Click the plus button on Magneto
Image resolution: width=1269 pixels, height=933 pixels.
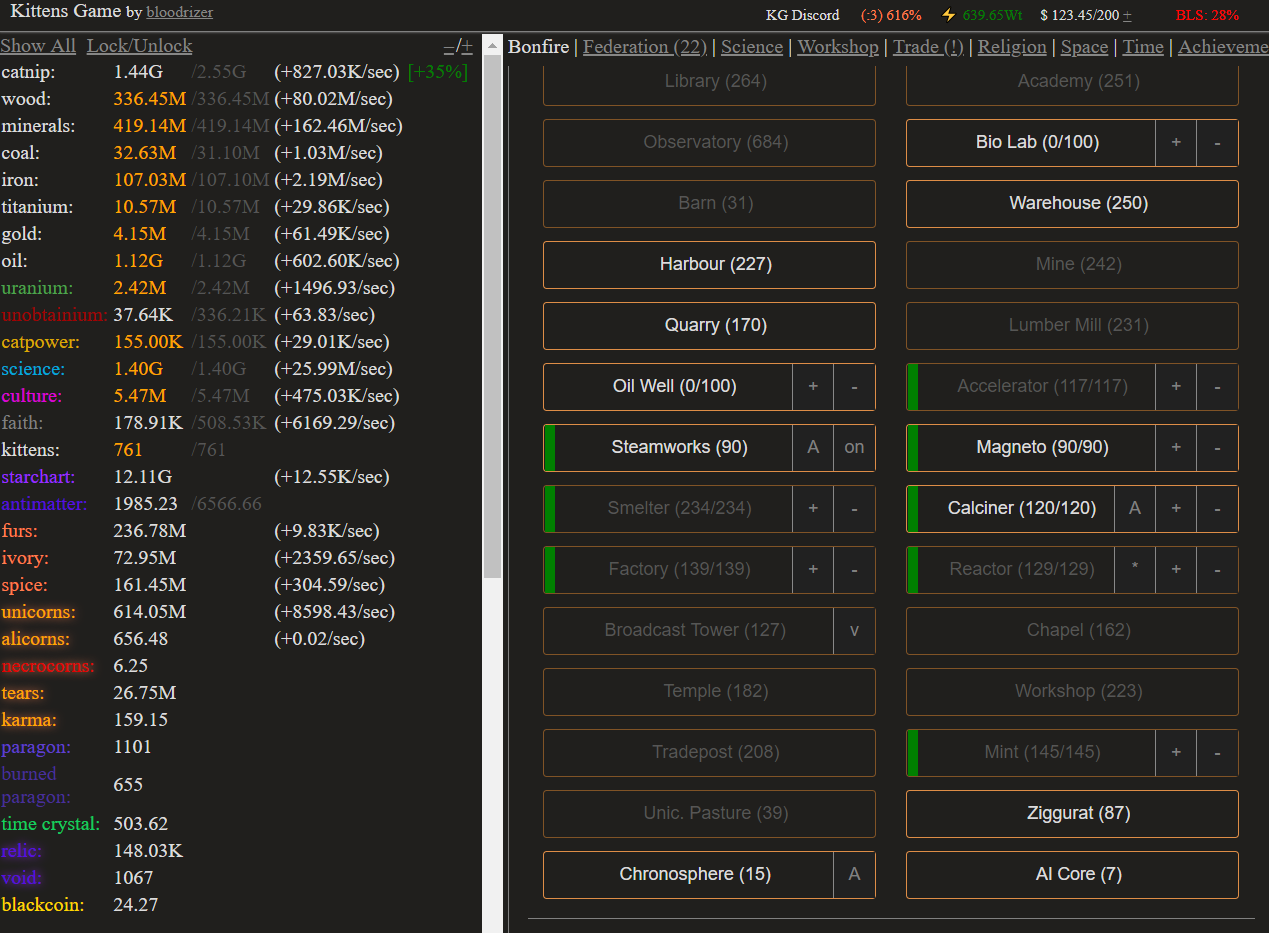(x=1176, y=448)
